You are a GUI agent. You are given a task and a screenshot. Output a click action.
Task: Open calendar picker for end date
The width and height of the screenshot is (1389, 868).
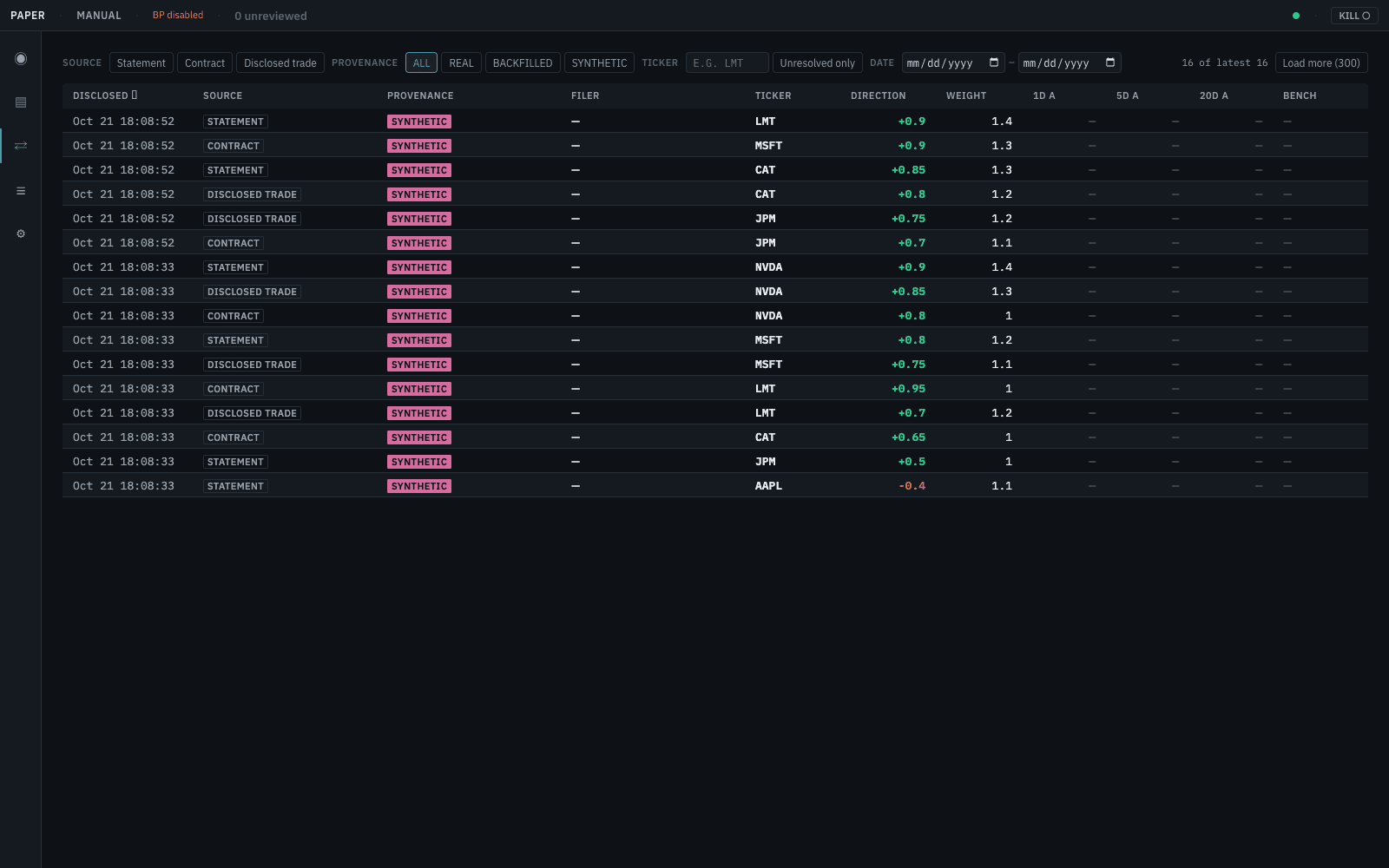[x=1110, y=62]
